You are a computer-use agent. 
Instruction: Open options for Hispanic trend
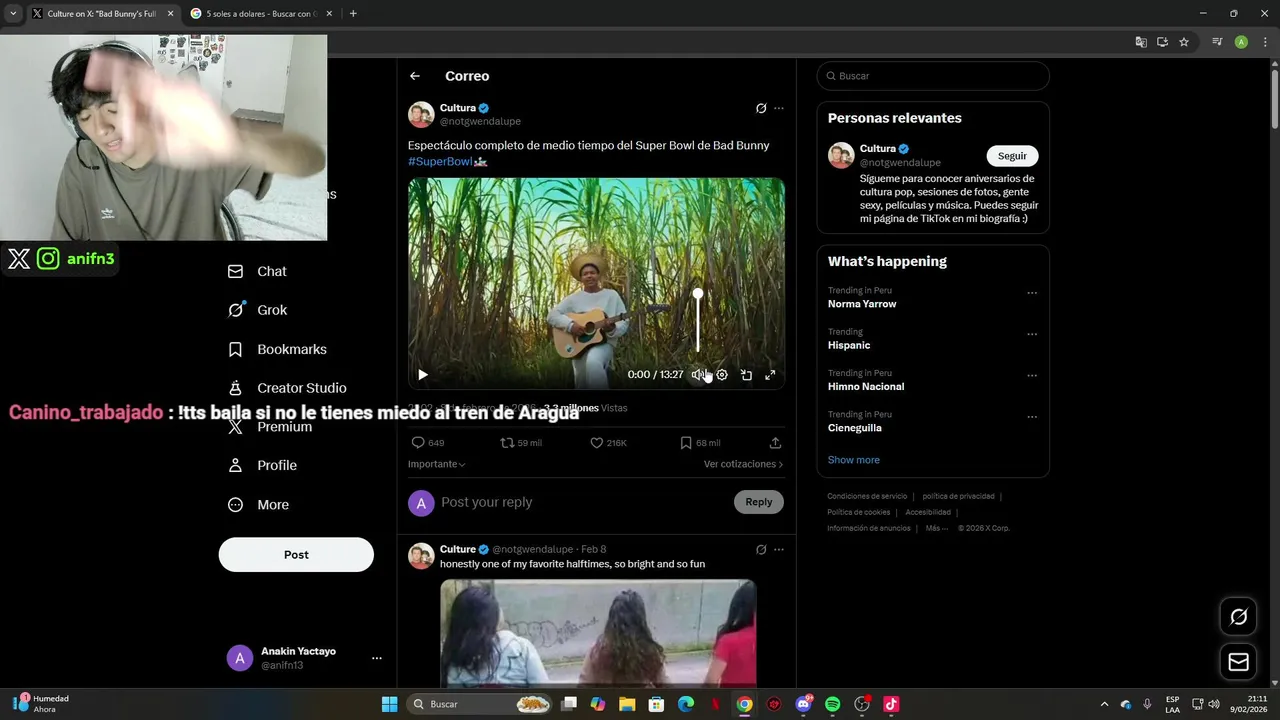pos(1032,335)
